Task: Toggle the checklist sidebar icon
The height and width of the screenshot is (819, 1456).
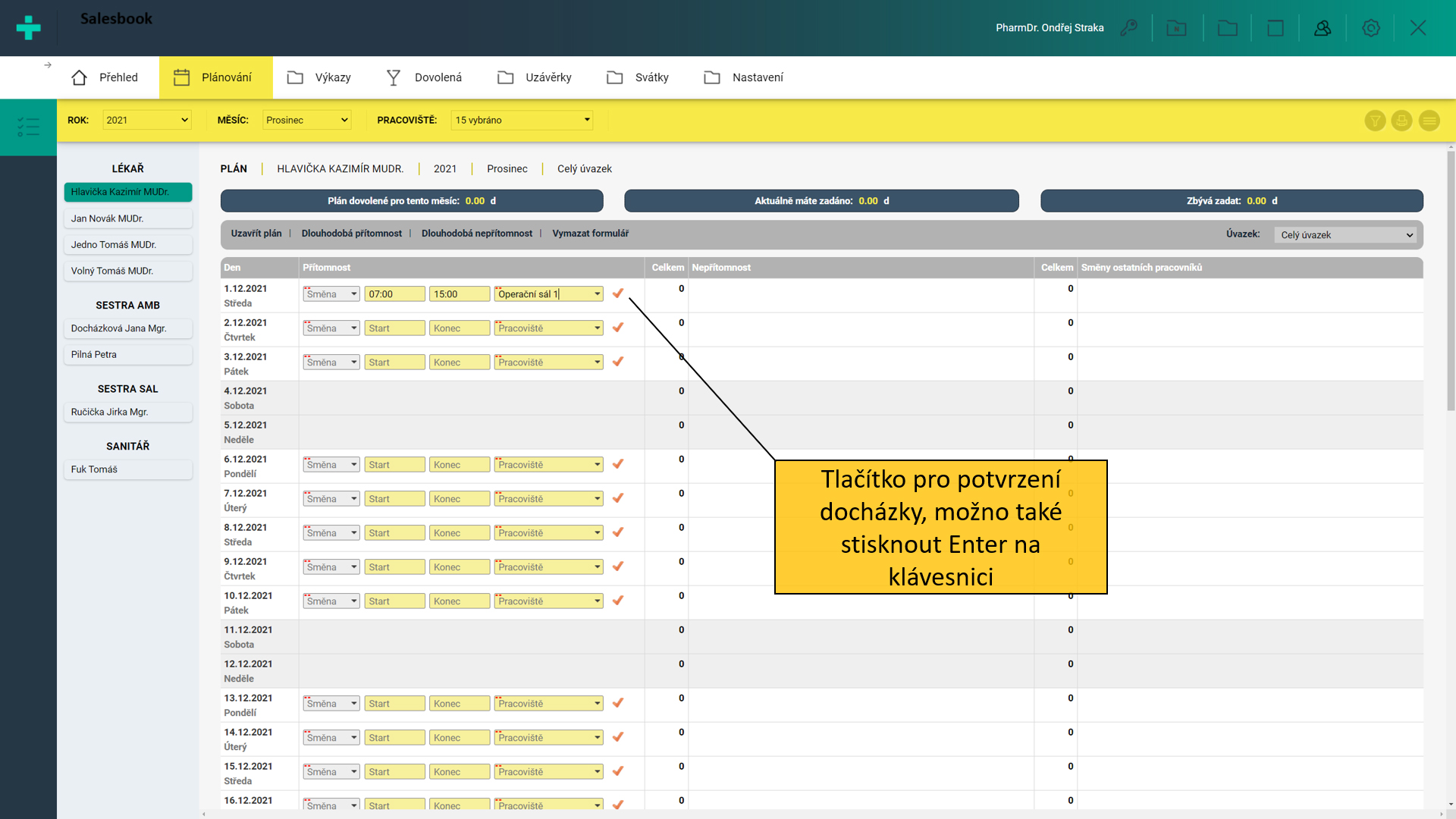Action: pyautogui.click(x=28, y=127)
